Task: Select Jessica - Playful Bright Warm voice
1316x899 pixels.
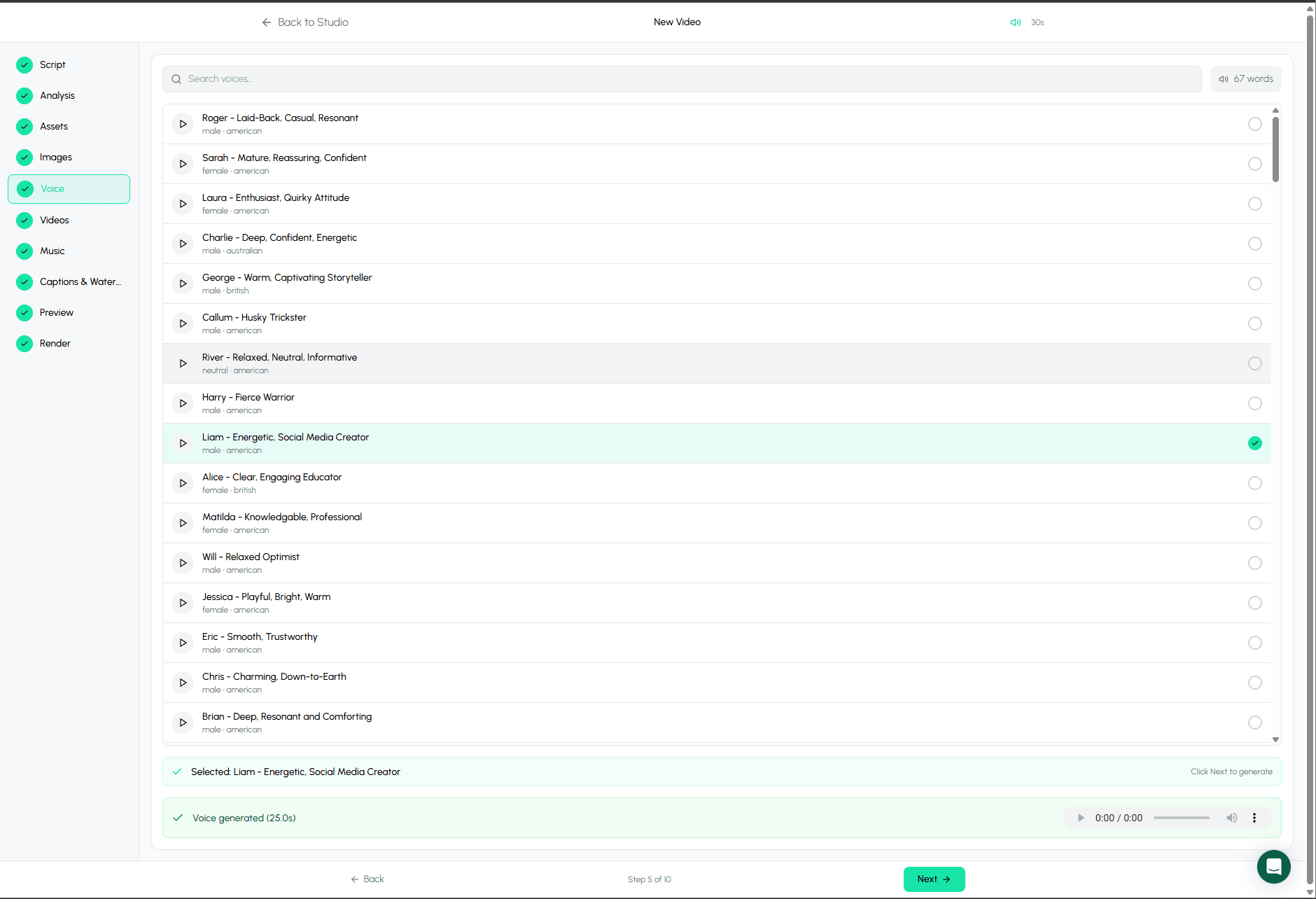Action: pyautogui.click(x=1254, y=602)
